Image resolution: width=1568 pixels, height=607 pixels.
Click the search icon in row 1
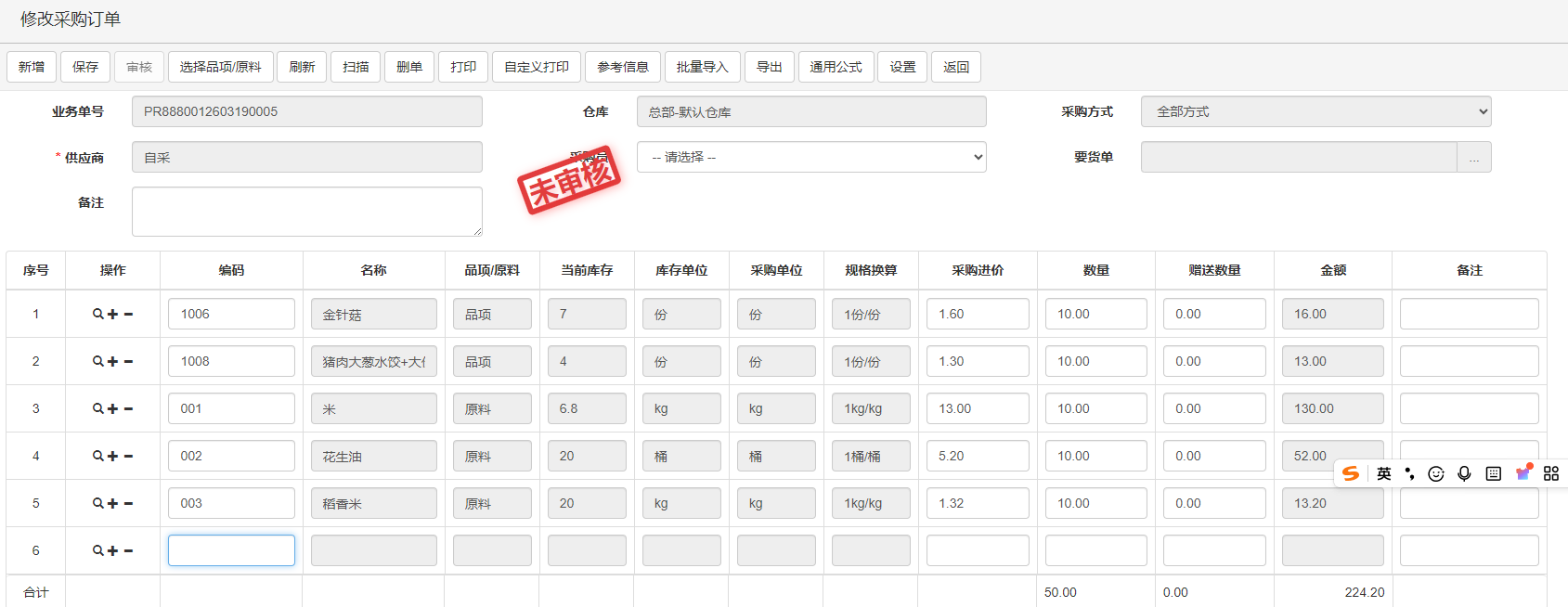coord(97,315)
